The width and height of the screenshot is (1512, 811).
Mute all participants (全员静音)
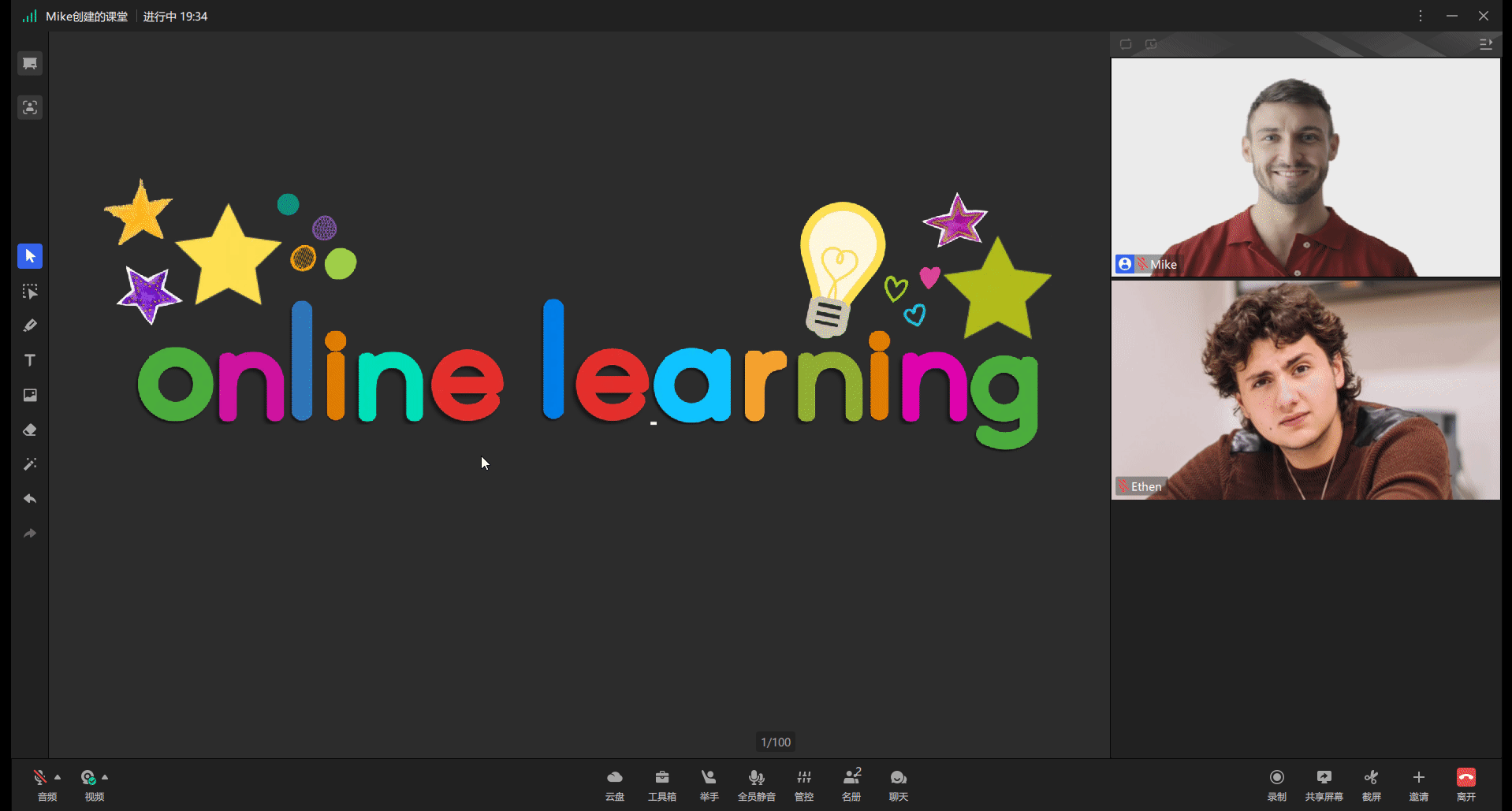tap(757, 785)
